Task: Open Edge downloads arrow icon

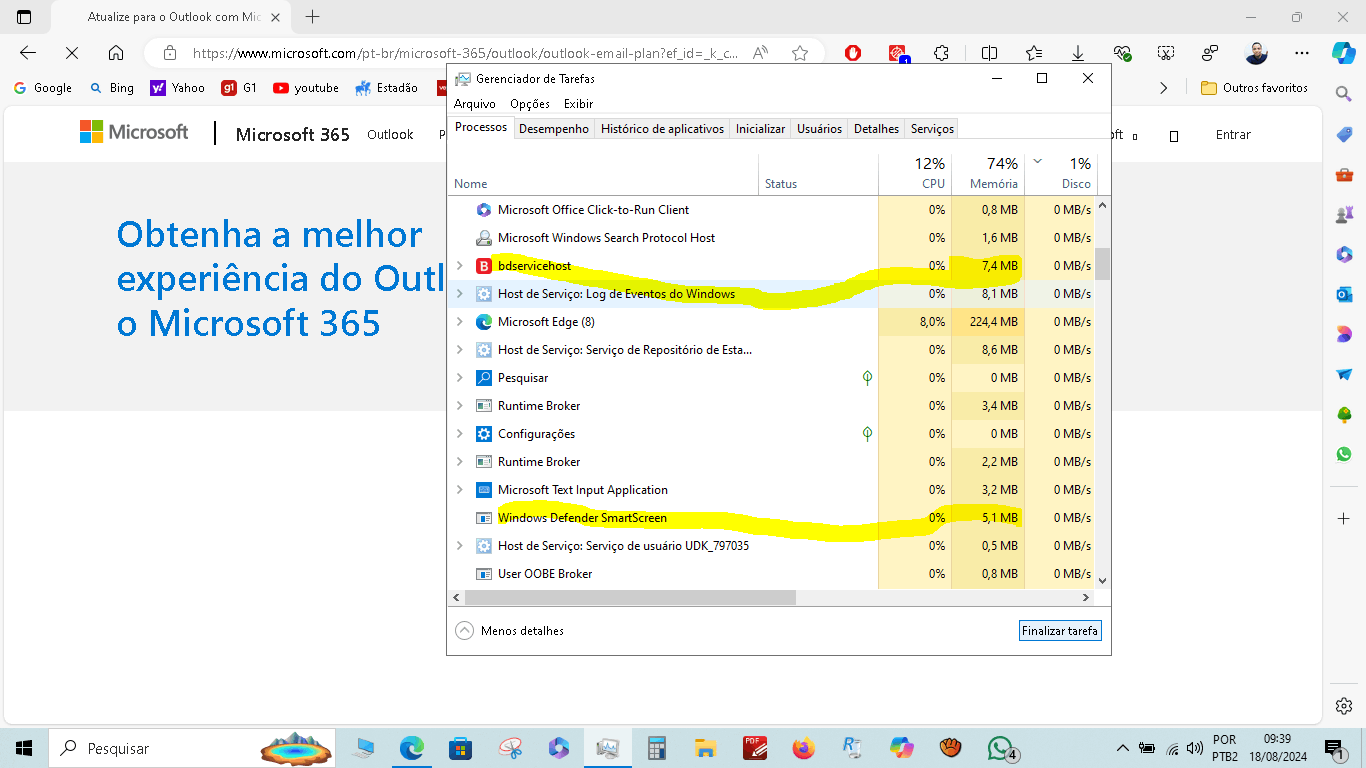Action: click(x=1078, y=53)
